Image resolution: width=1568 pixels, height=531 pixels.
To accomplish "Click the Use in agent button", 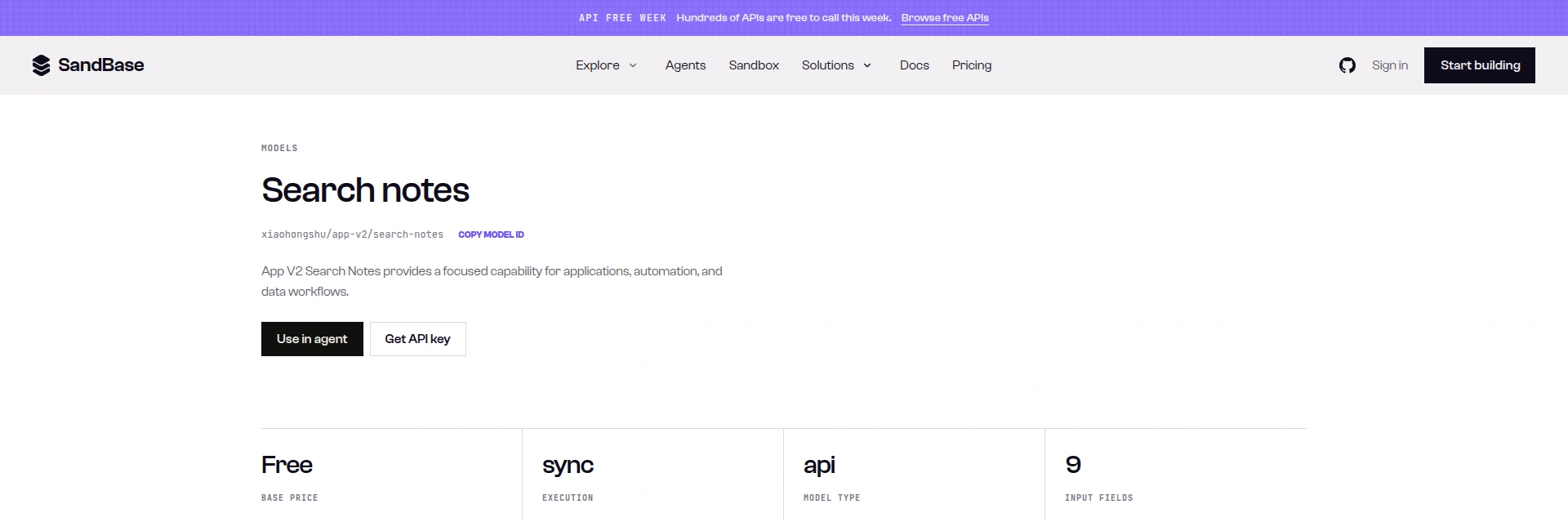I will coord(312,339).
